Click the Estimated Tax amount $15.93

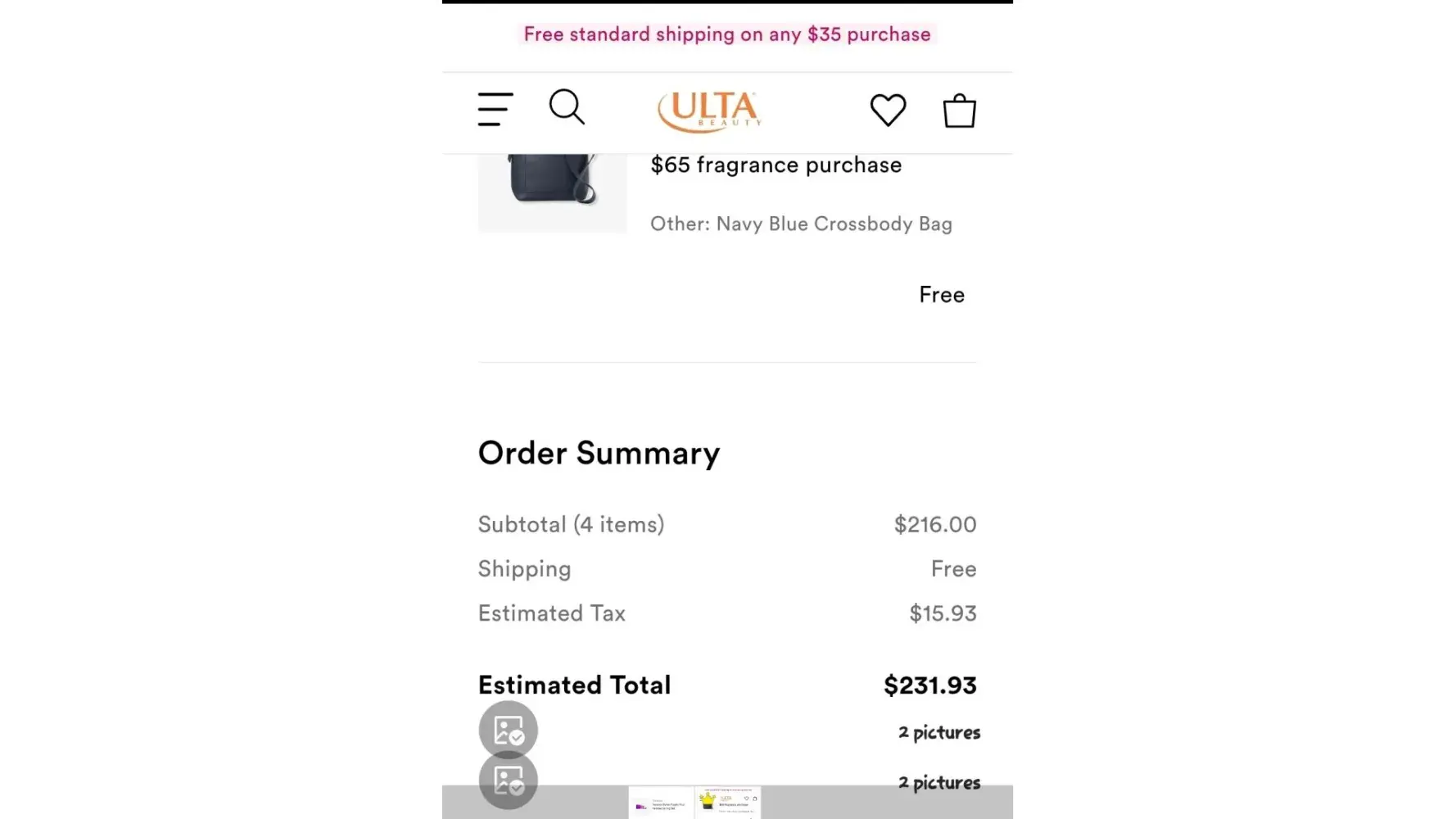coord(943,613)
